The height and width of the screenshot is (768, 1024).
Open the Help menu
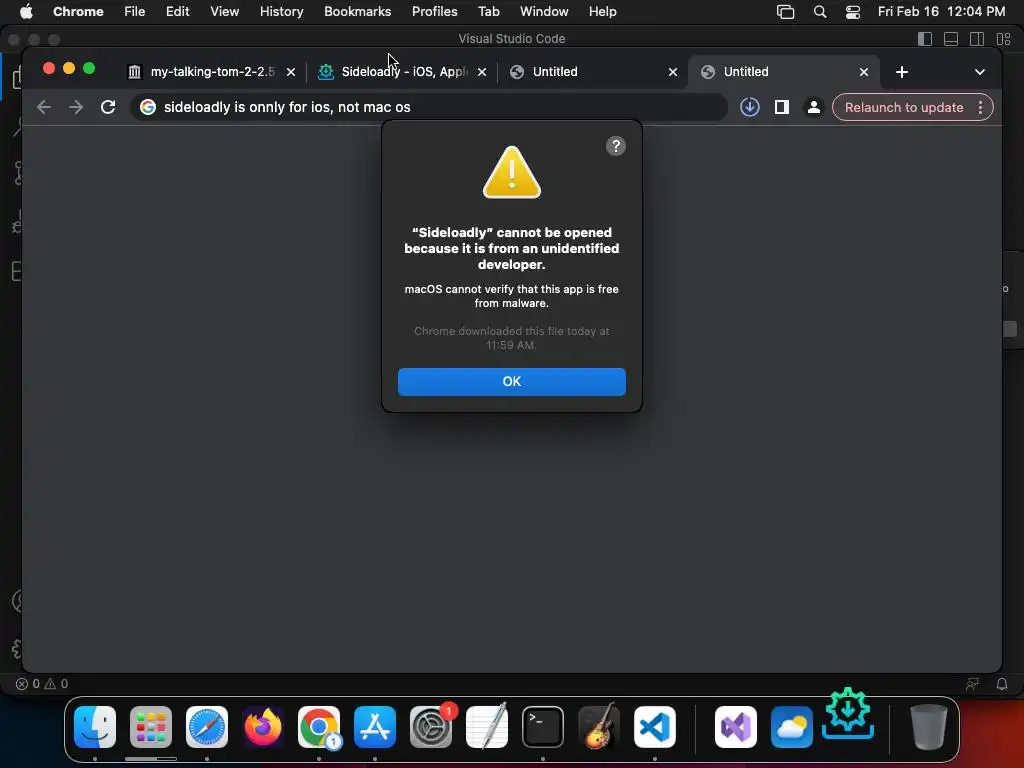click(x=602, y=12)
